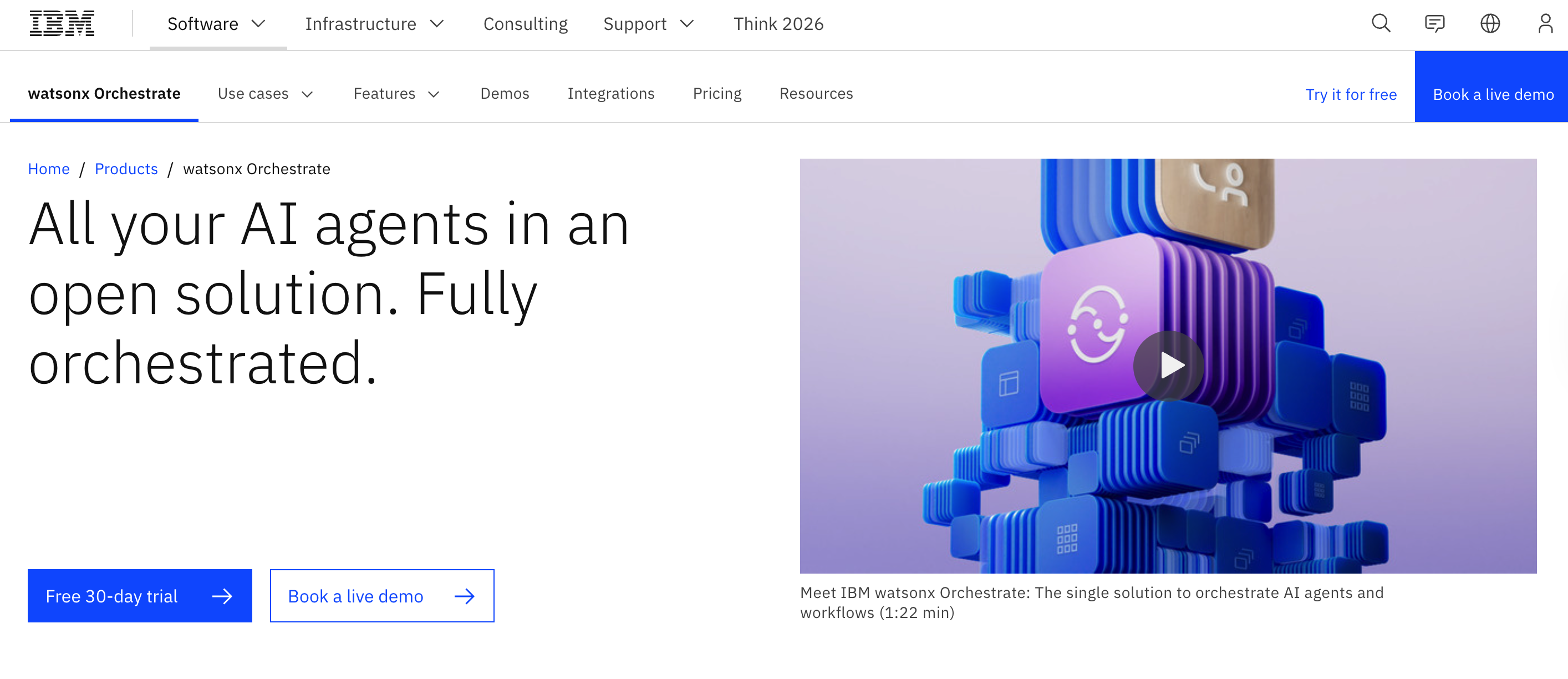Viewport: 1568px width, 679px height.
Task: View the Pricing page
Action: [717, 94]
